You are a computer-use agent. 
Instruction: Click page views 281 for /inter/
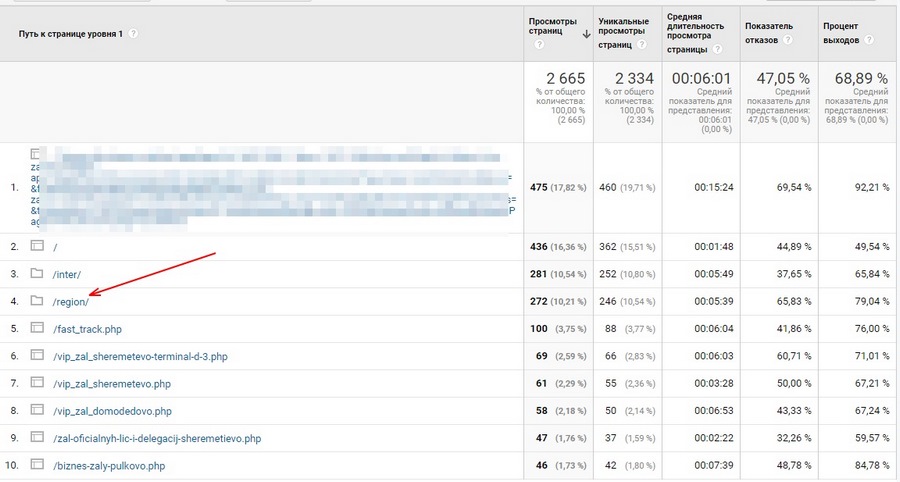(x=538, y=274)
